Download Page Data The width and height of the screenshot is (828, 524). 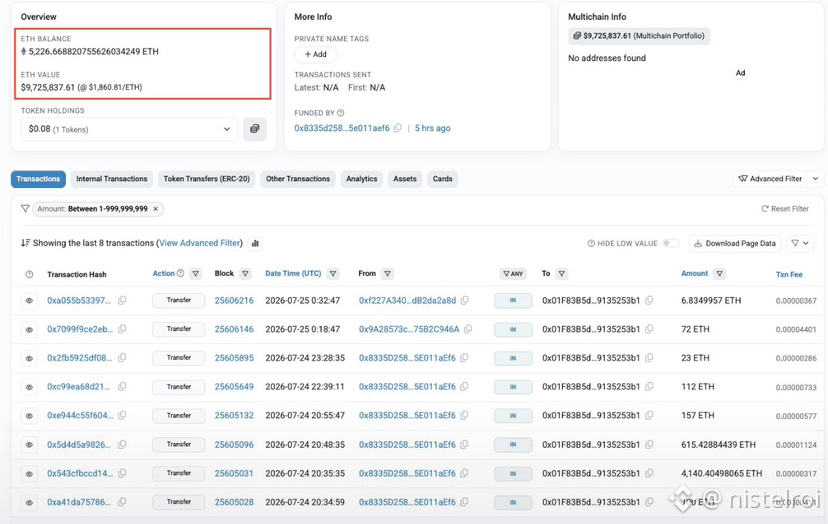click(x=735, y=243)
